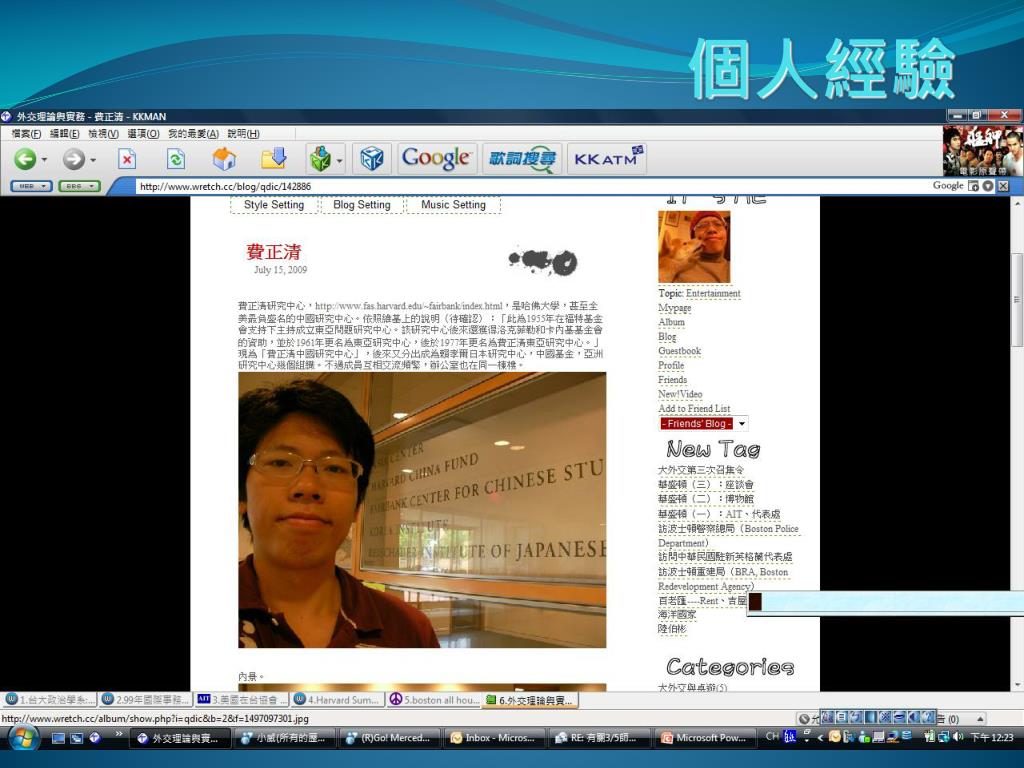1024x768 pixels.
Task: Stop loading with the red X page icon
Action: point(127,159)
